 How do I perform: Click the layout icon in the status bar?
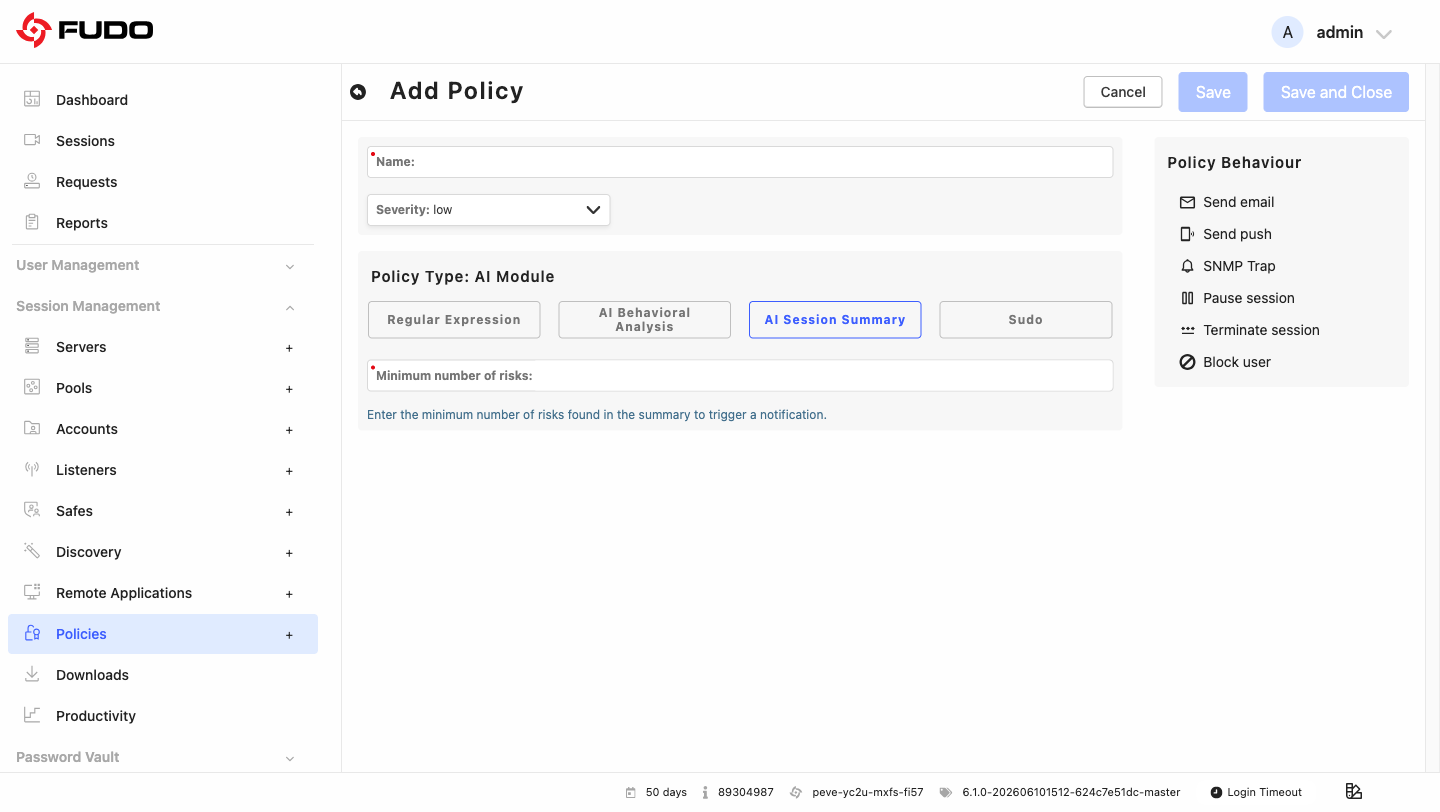point(1354,791)
